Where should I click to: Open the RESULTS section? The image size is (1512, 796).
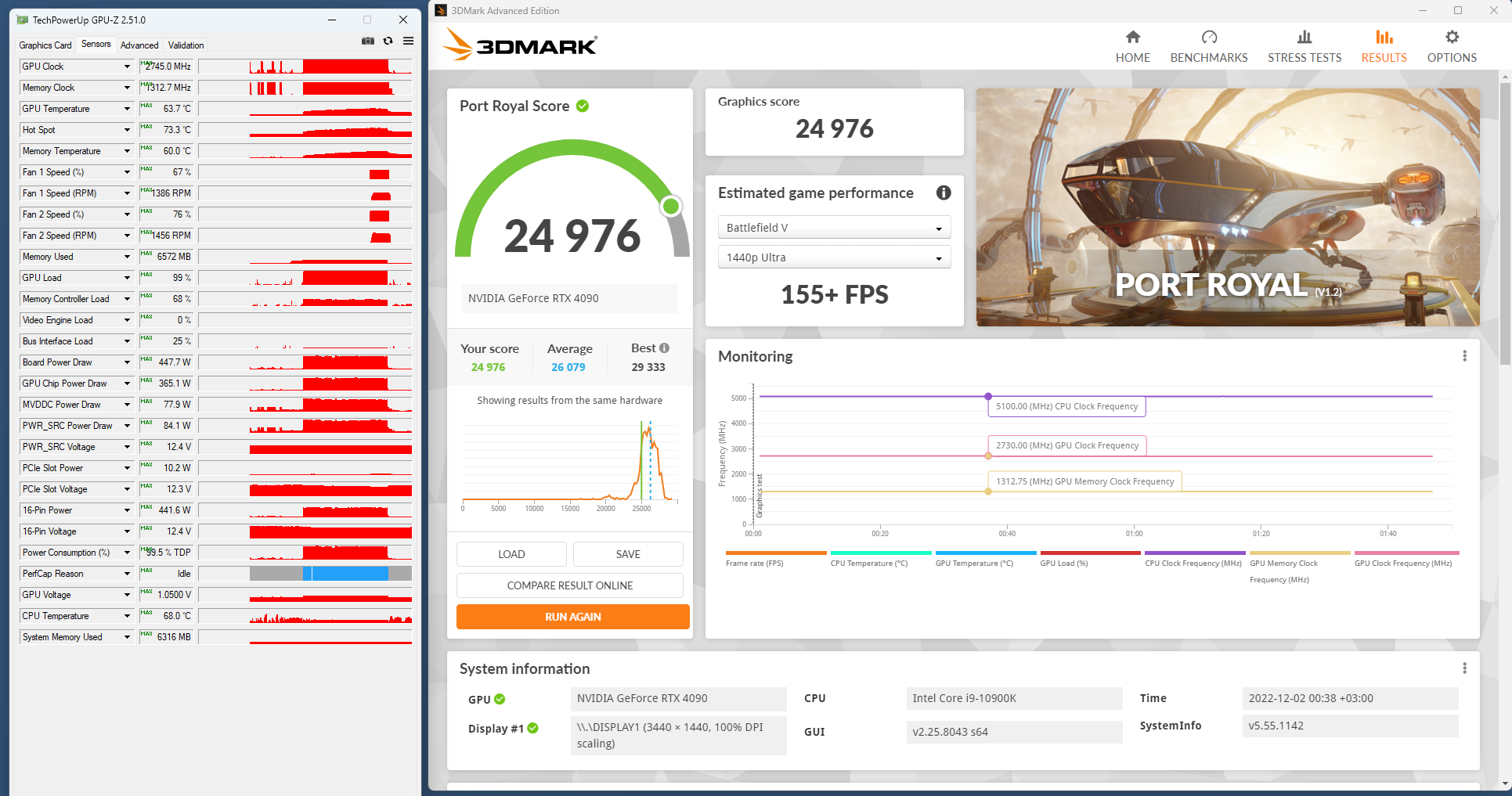[1384, 47]
